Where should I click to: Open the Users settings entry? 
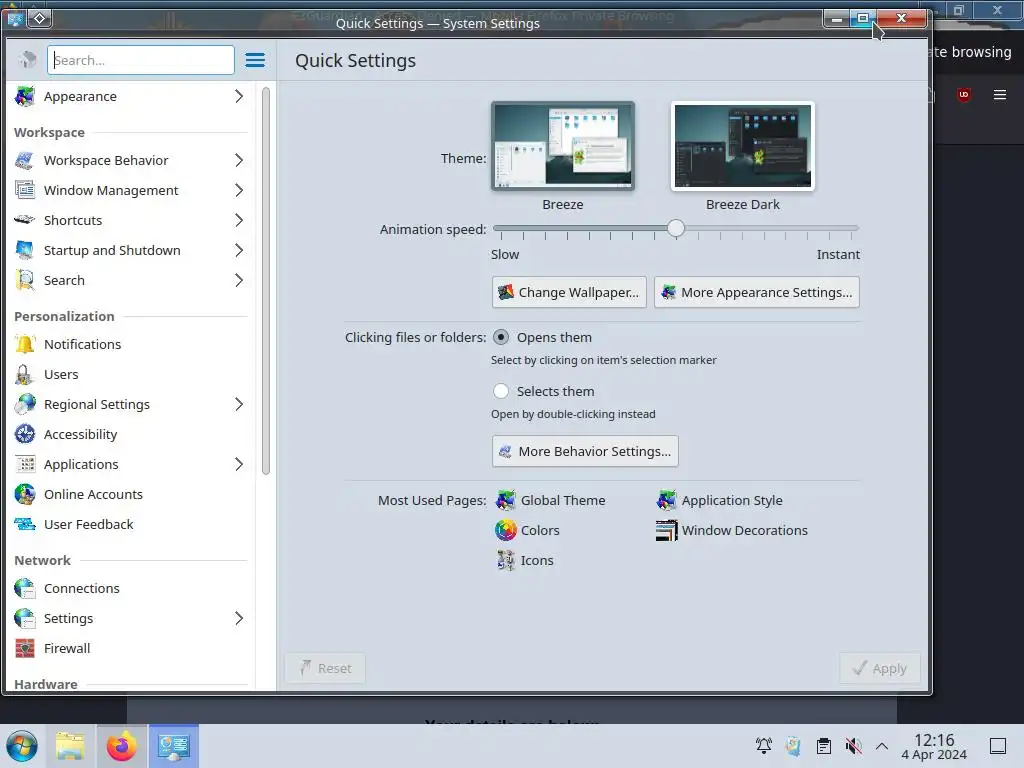pos(131,374)
